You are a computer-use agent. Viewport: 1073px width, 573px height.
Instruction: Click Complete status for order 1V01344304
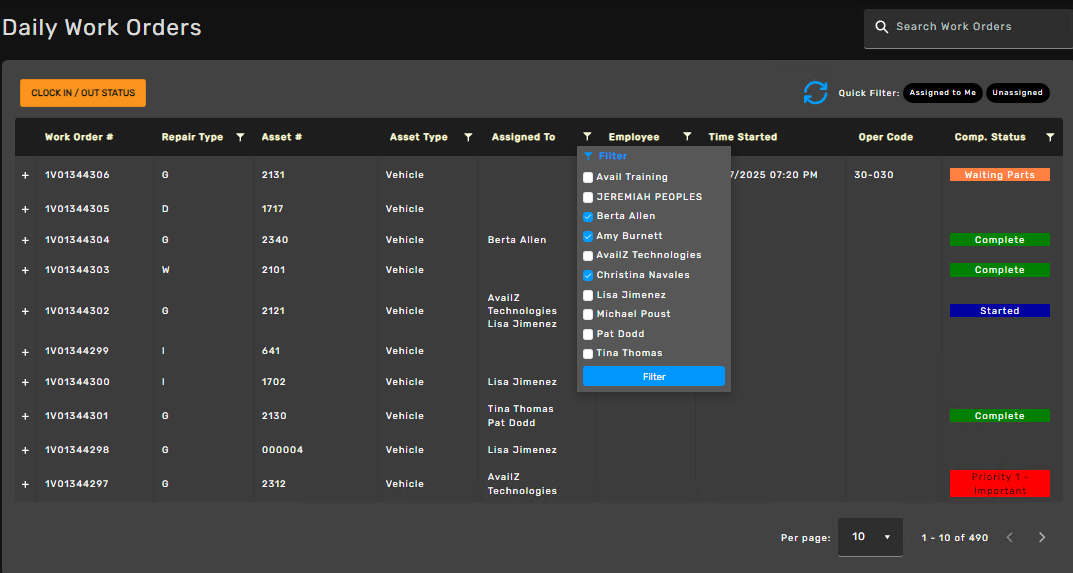pyautogui.click(x=999, y=240)
